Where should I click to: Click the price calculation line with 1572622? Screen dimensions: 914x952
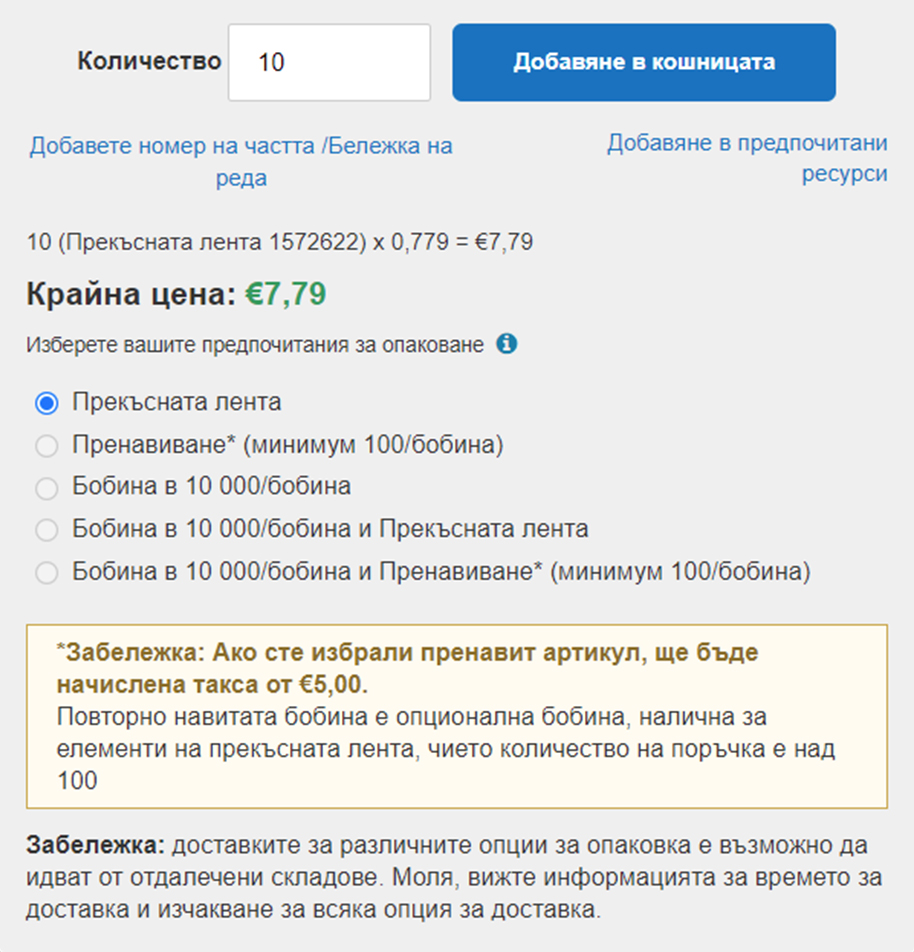tap(279, 242)
